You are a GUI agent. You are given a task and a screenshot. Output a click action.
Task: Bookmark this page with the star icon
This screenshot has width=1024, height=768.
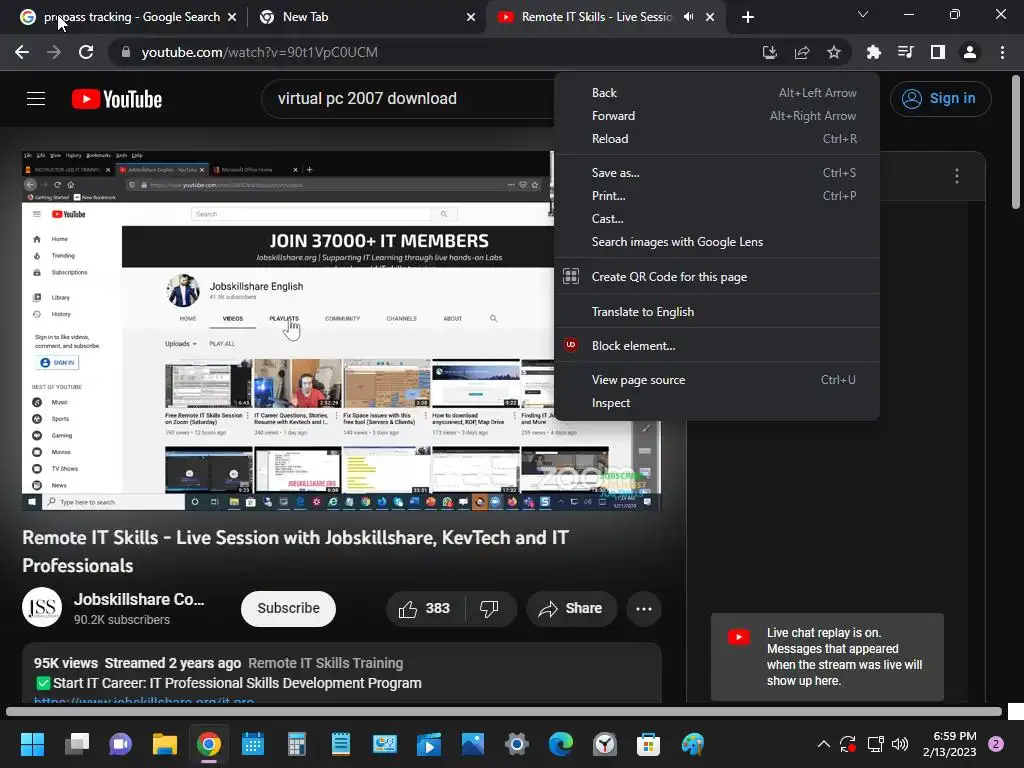[834, 52]
